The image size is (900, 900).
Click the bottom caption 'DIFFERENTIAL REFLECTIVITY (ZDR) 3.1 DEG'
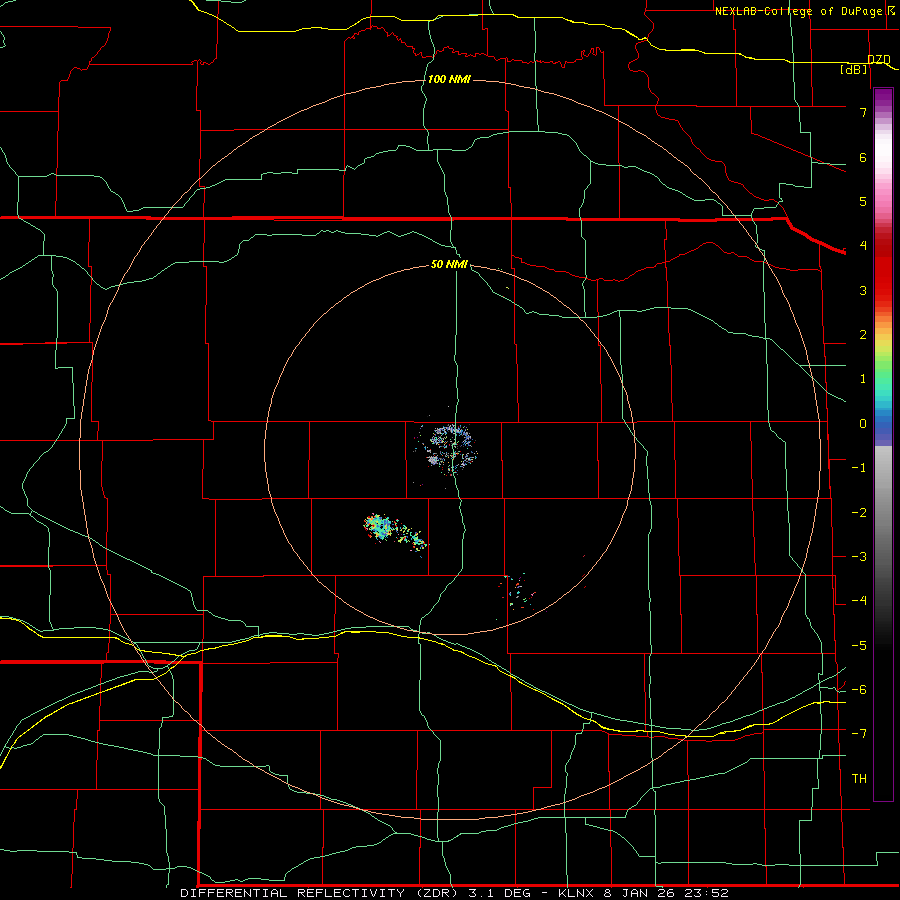[x=355, y=893]
